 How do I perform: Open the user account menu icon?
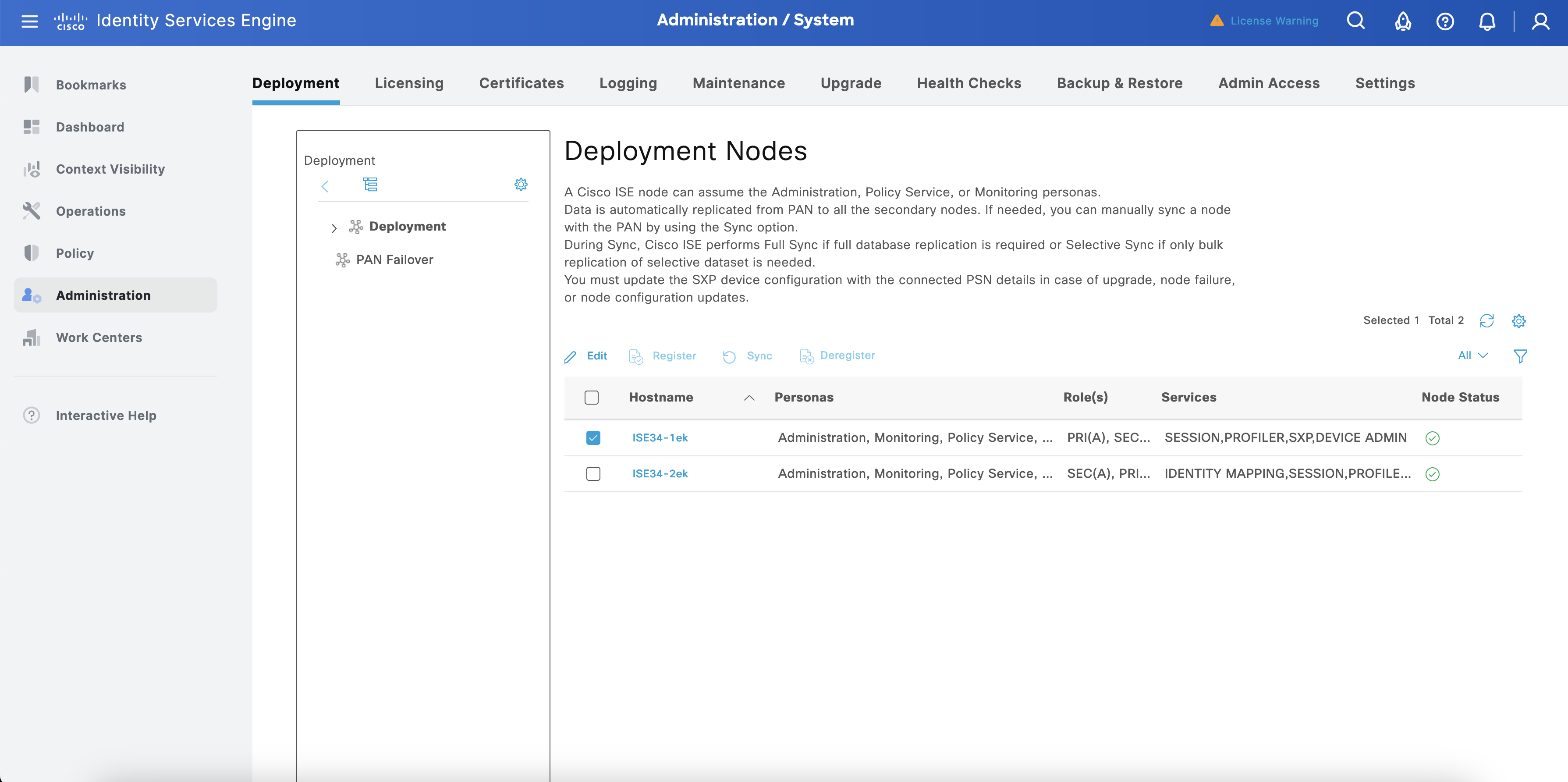[1540, 21]
